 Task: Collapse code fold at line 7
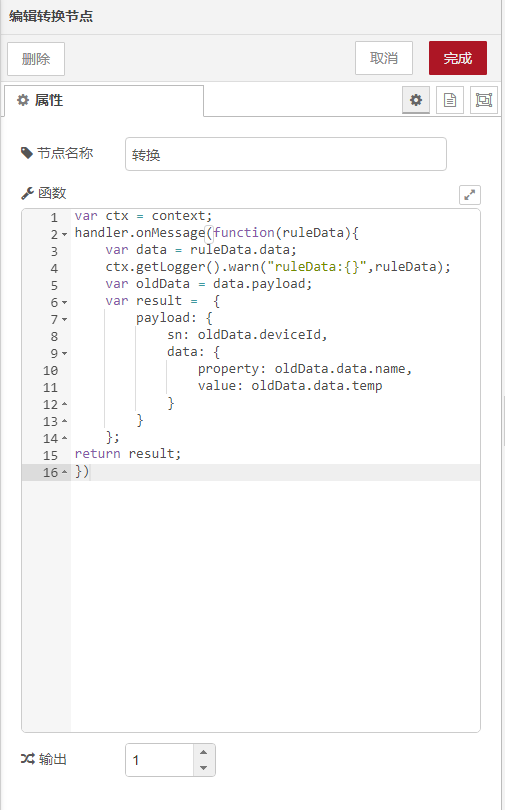coord(65,320)
